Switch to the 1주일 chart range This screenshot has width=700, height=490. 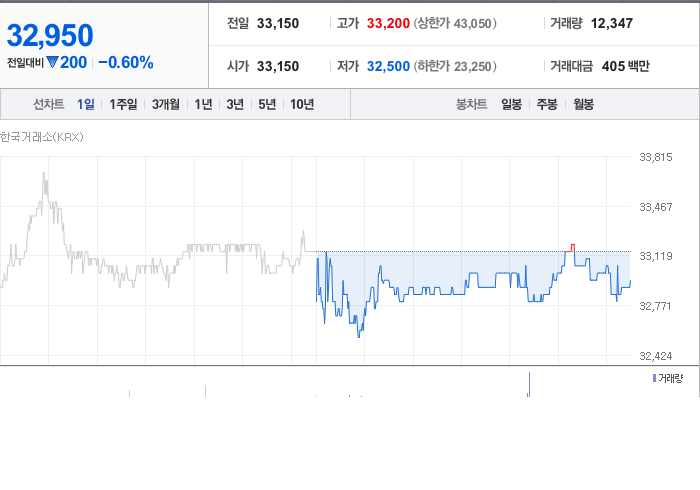[x=123, y=104]
